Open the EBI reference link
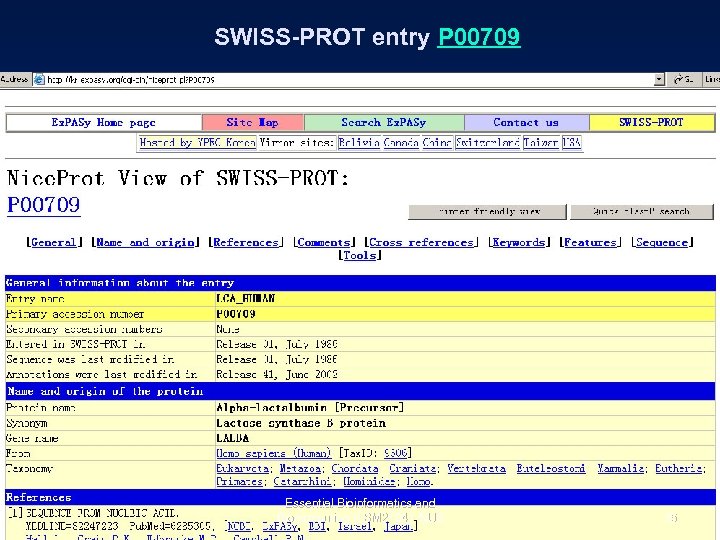This screenshot has width=720, height=540. click(317, 526)
